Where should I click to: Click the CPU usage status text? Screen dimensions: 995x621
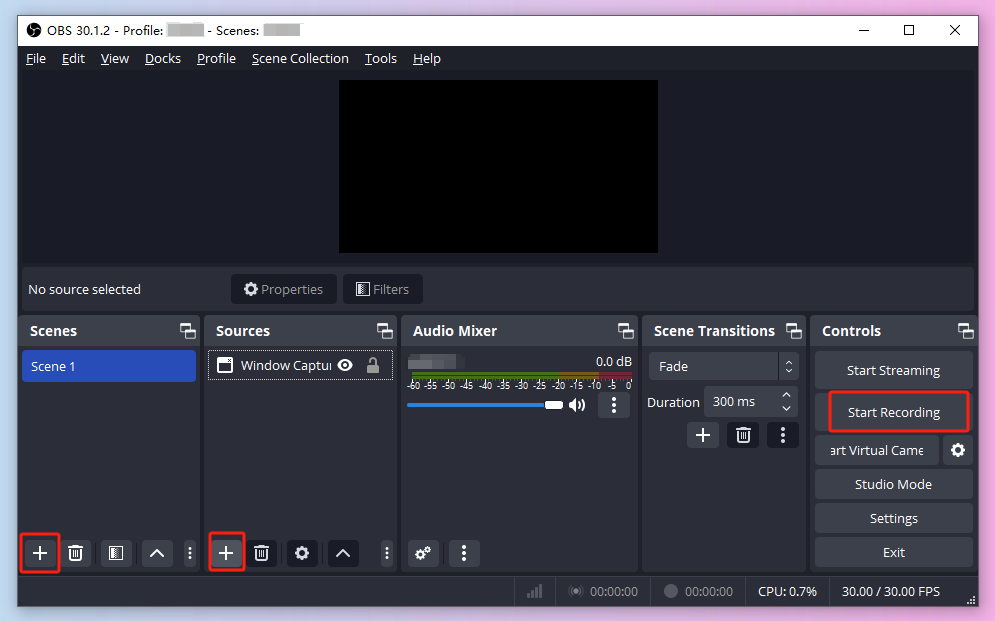787,592
